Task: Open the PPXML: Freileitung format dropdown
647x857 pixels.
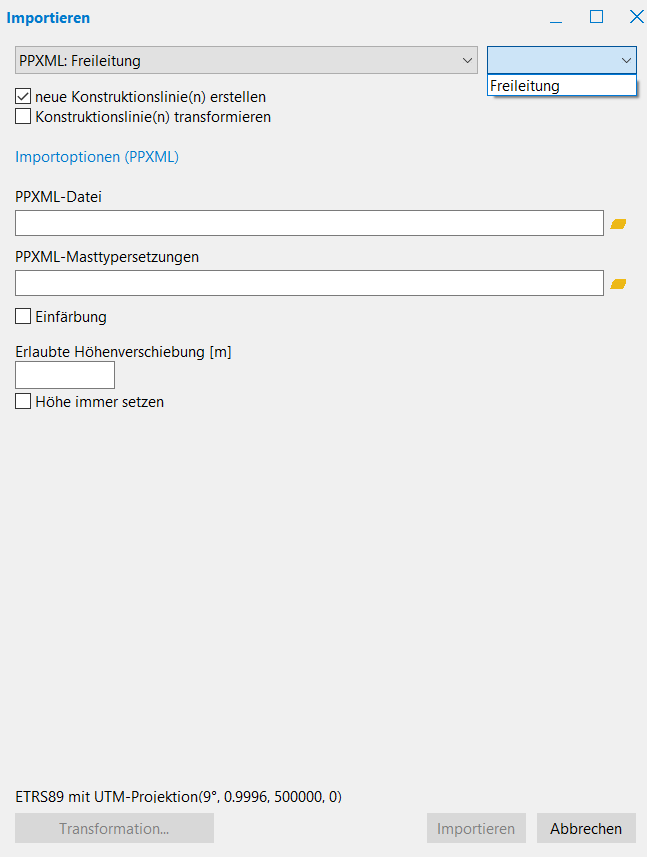Action: 247,60
